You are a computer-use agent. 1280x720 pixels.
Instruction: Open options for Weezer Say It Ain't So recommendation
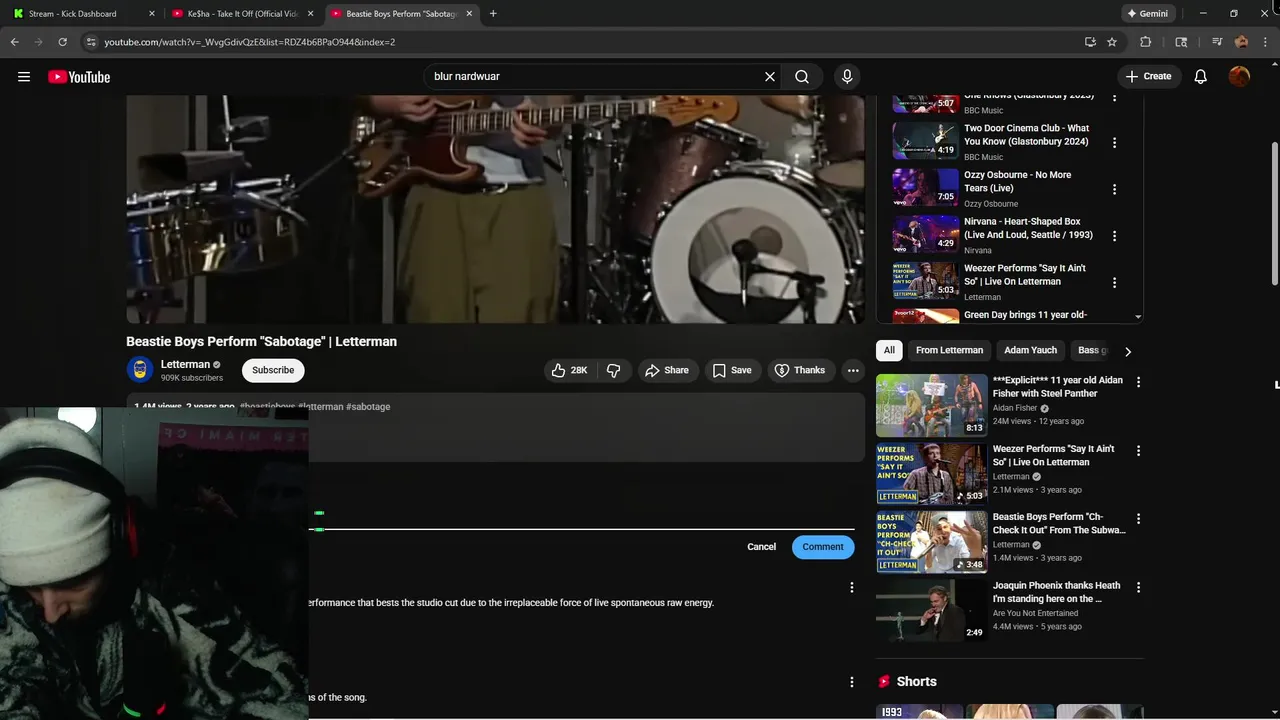pyautogui.click(x=1138, y=451)
